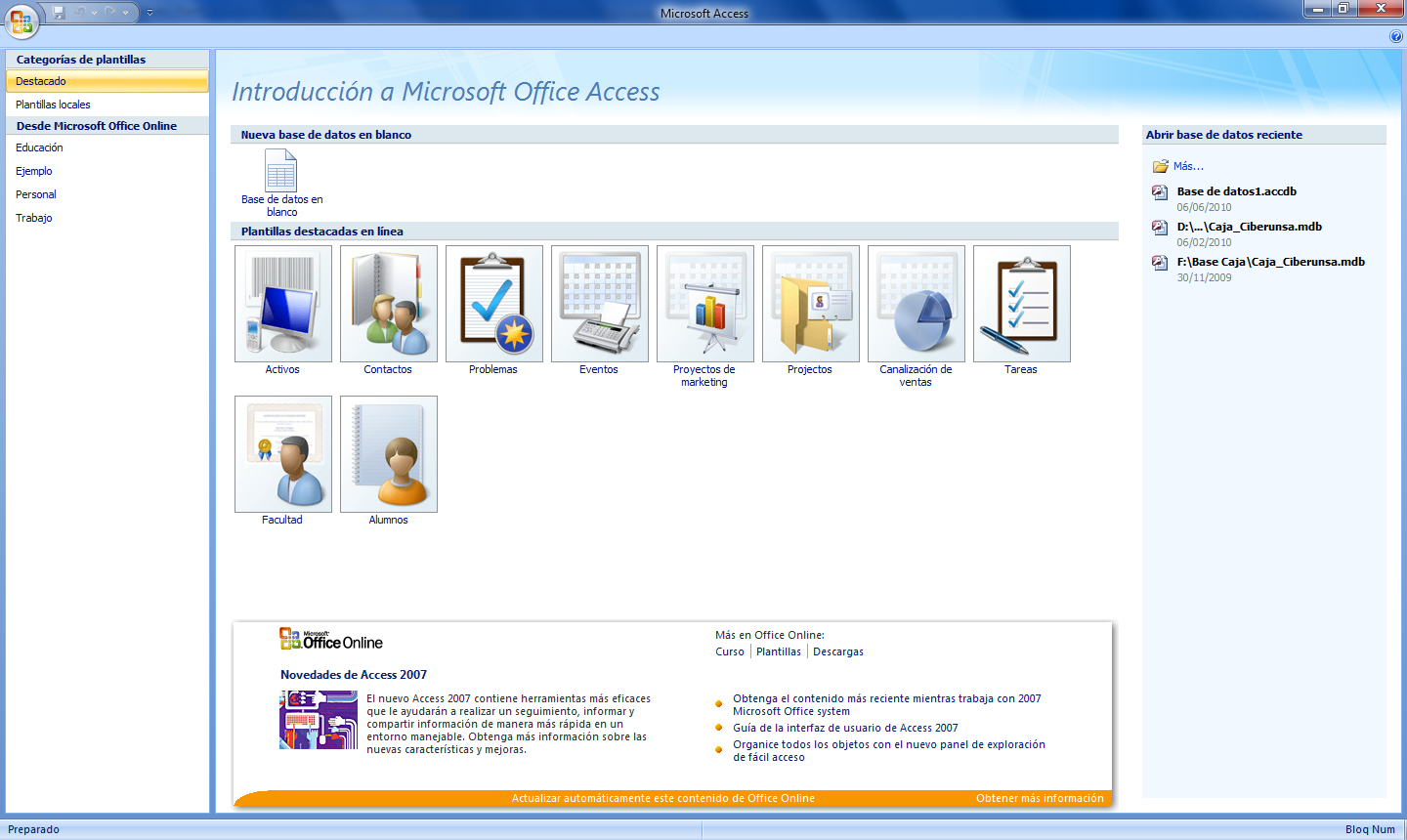
Task: Select the Alumnos template
Action: pos(388,454)
